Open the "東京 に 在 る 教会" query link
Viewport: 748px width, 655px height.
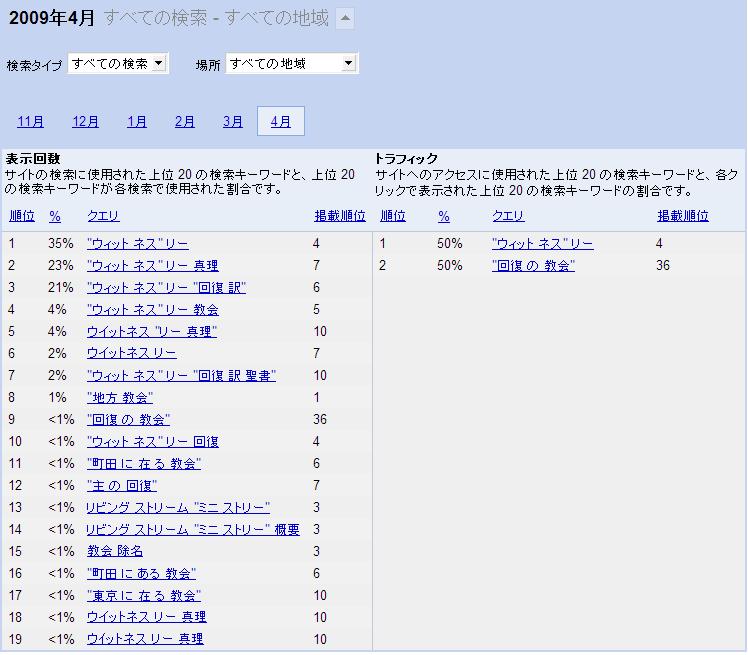[144, 596]
